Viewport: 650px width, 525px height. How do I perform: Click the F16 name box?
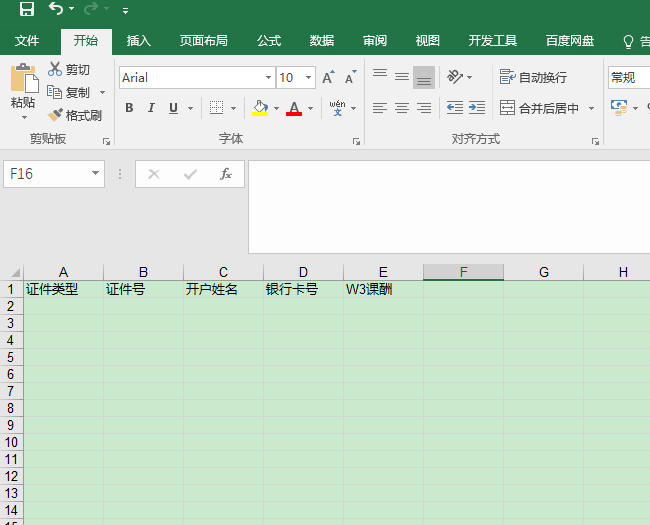pos(46,174)
